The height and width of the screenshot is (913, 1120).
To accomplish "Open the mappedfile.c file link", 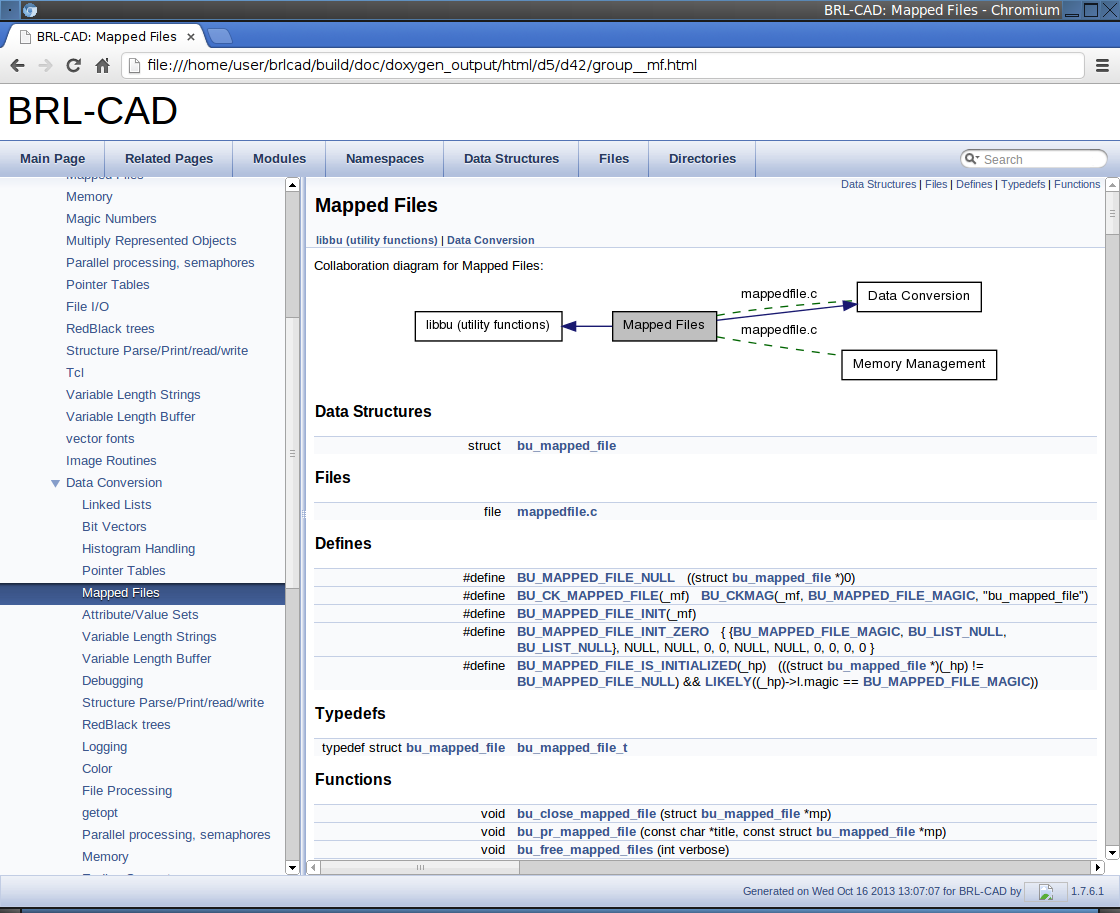I will [556, 512].
